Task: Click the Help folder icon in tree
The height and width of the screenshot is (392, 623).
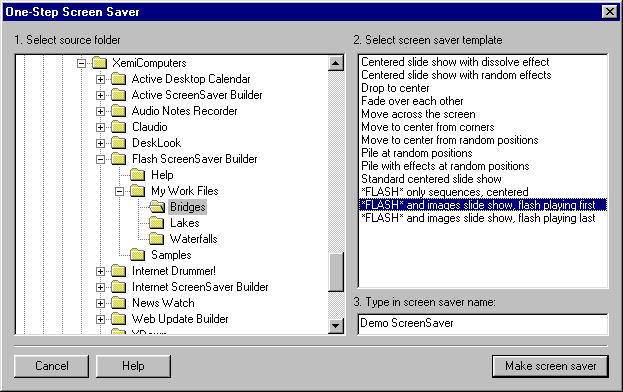Action: (137, 175)
